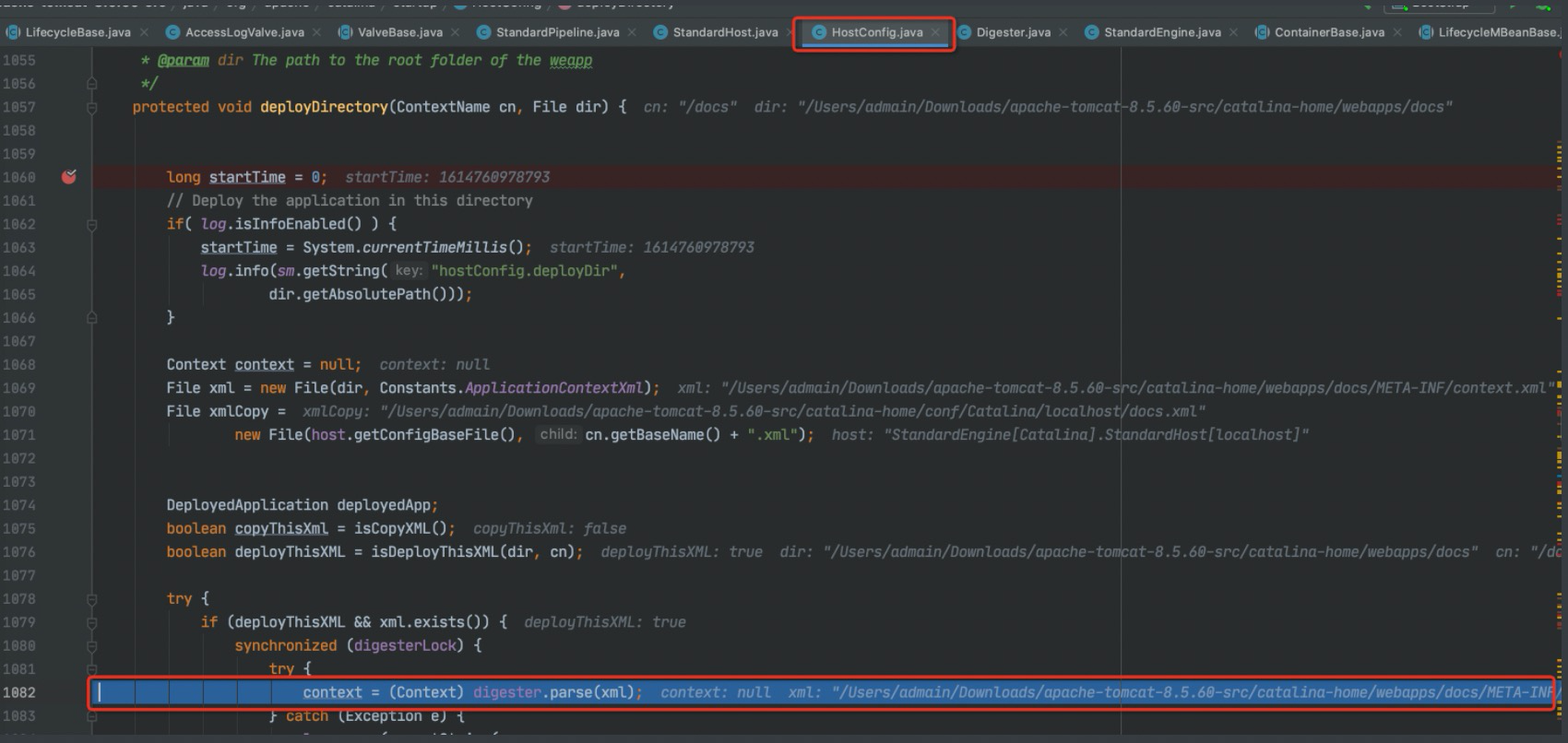Click the class icon on StandardEngine.java tab
This screenshot has width=1568, height=743.
(x=1091, y=32)
